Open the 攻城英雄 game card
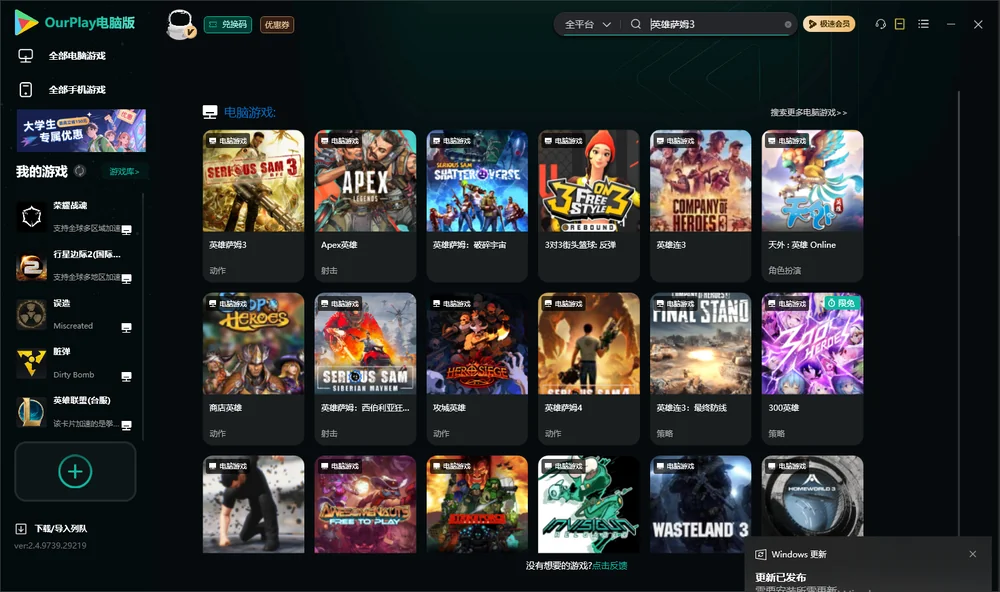1000x592 pixels. tap(477, 368)
